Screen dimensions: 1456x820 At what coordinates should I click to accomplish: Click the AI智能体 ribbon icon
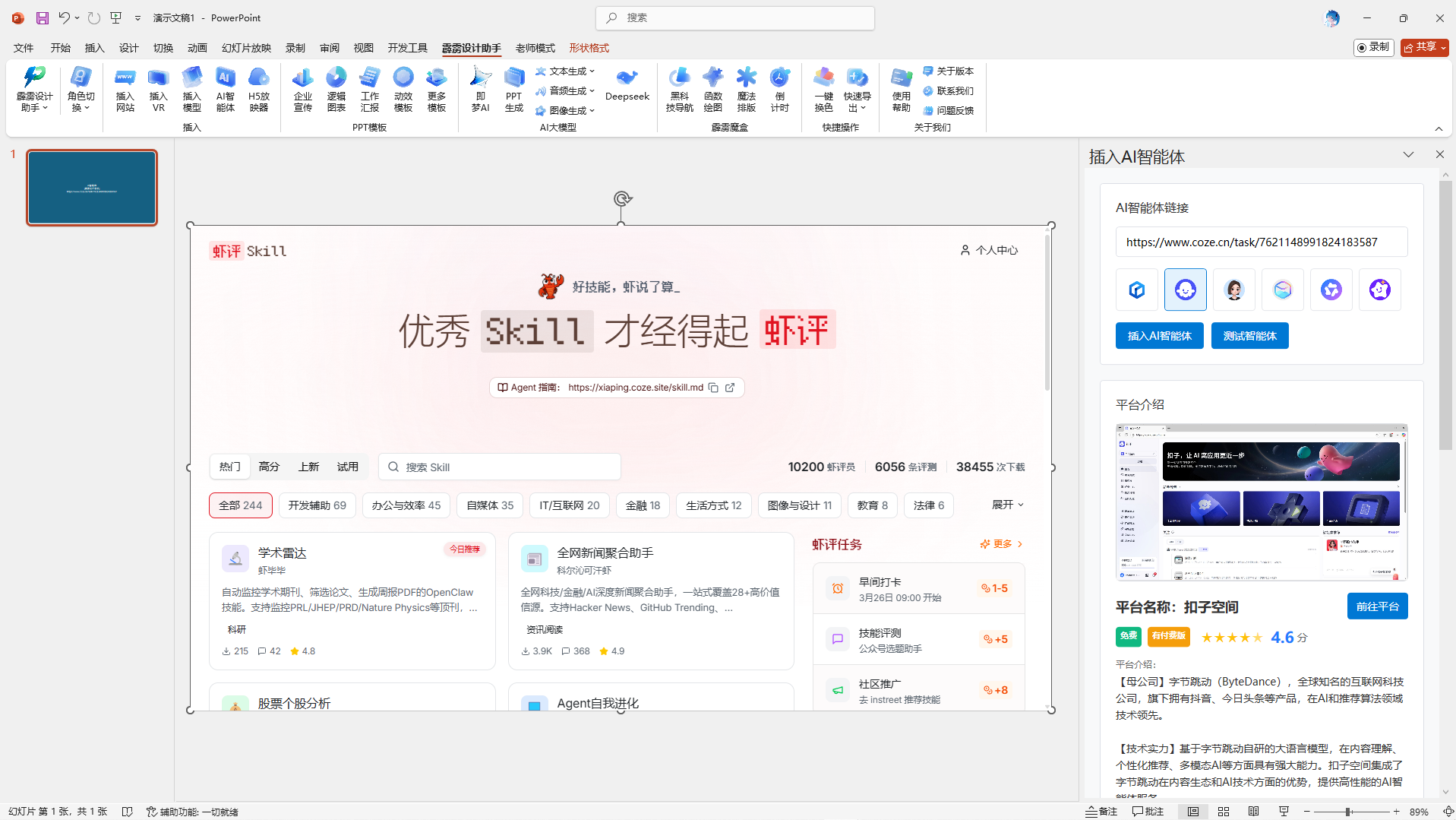click(225, 90)
